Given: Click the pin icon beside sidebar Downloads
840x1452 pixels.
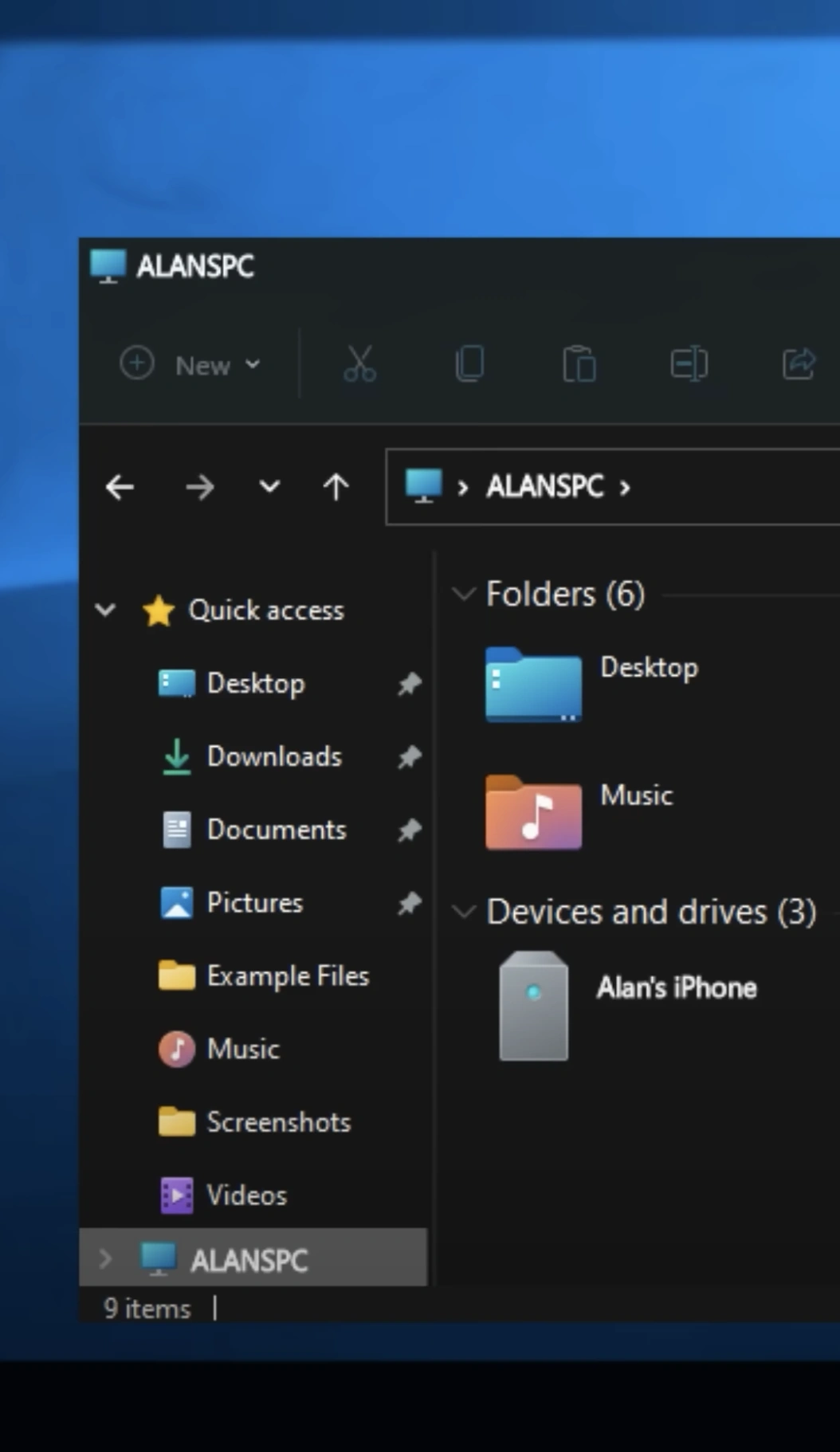Looking at the screenshot, I should 409,757.
